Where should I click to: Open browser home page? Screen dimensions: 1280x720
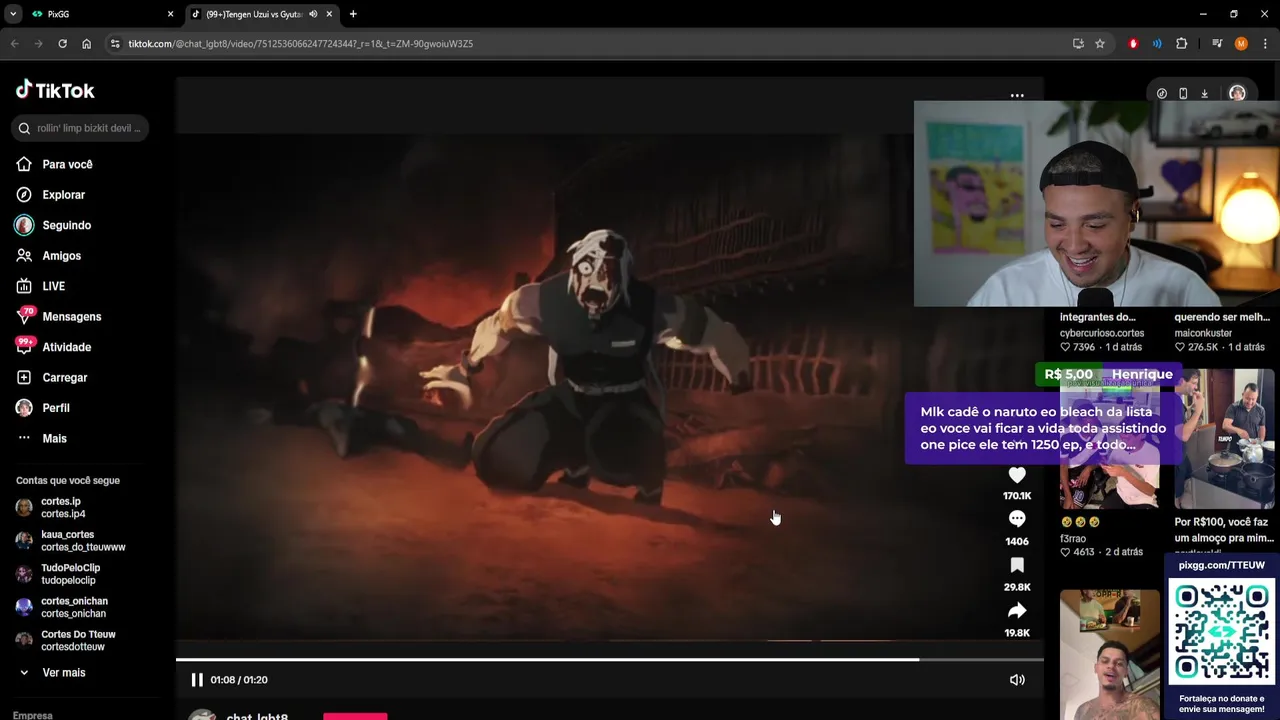pyautogui.click(x=86, y=44)
